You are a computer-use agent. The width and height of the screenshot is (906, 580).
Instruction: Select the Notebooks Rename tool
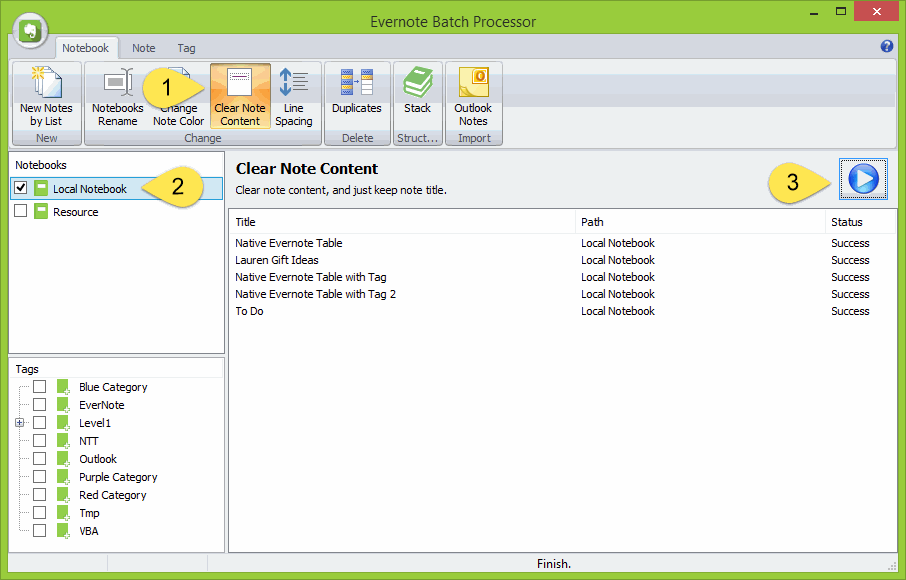click(117, 96)
